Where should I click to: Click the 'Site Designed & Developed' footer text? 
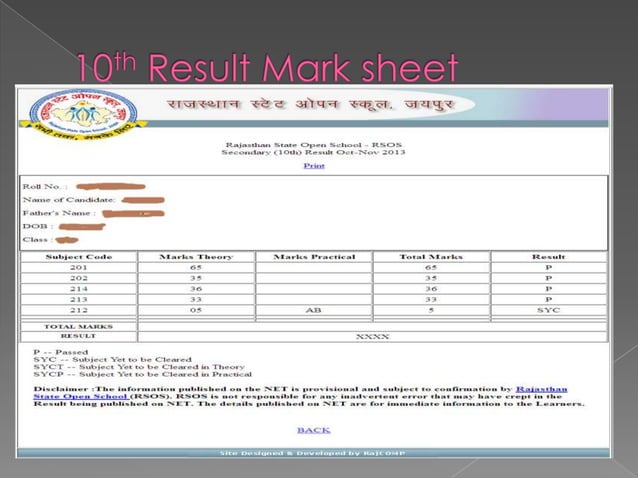pos(312,453)
